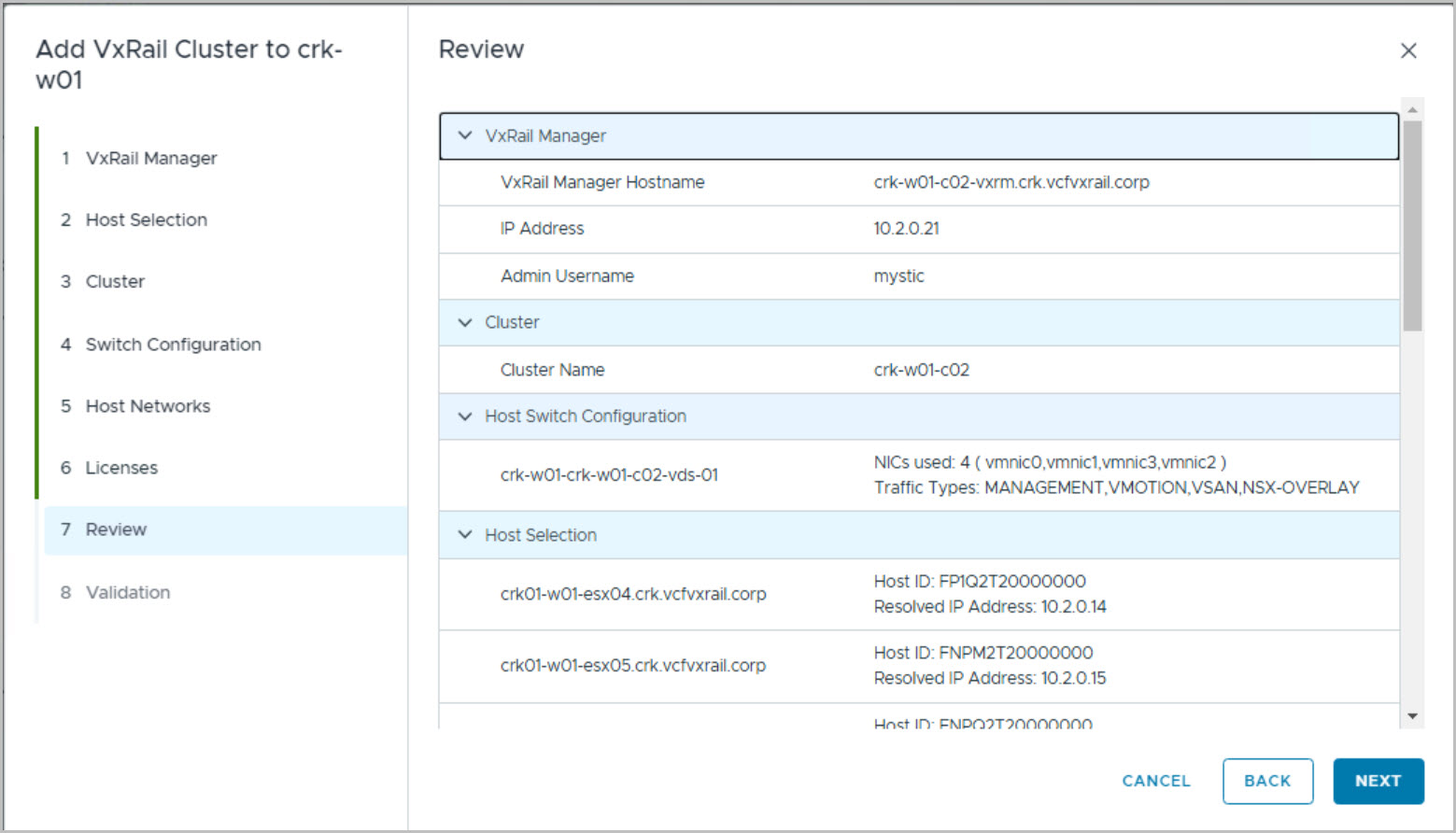Viewport: 1456px width, 833px height.
Task: Open step 5 Host Networks
Action: coord(148,406)
